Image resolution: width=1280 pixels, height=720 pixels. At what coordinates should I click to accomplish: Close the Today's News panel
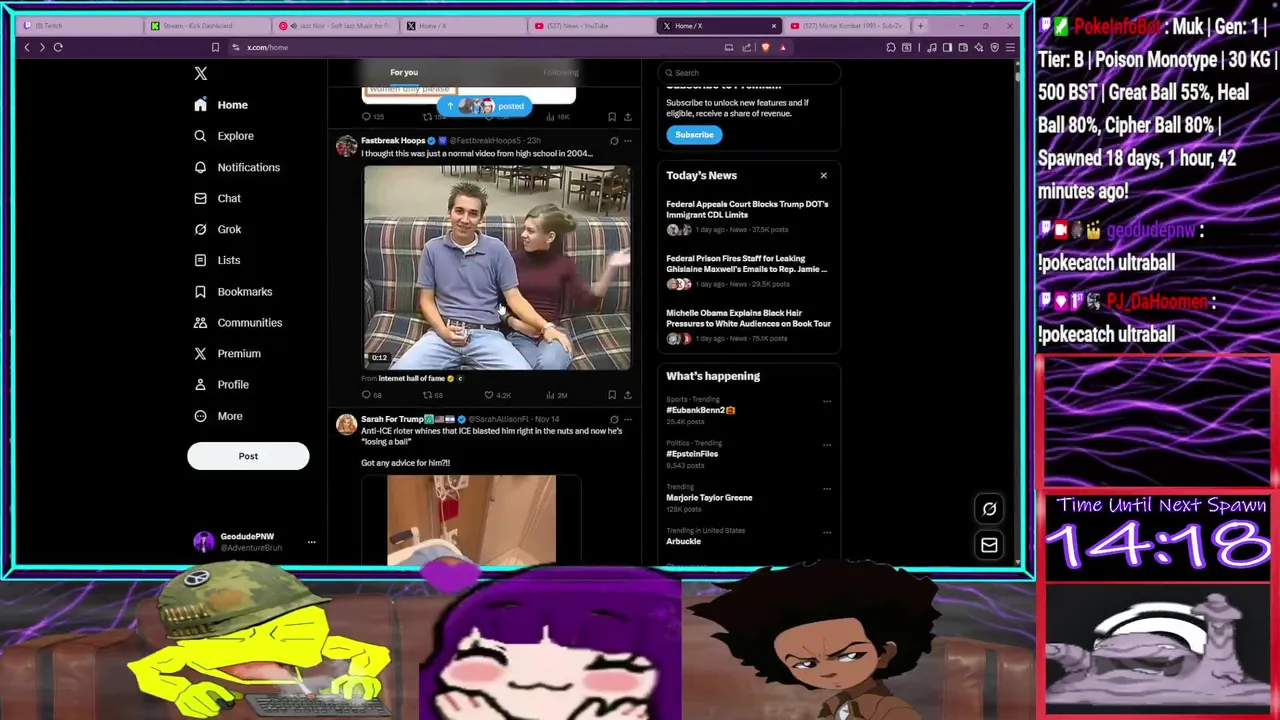click(824, 176)
